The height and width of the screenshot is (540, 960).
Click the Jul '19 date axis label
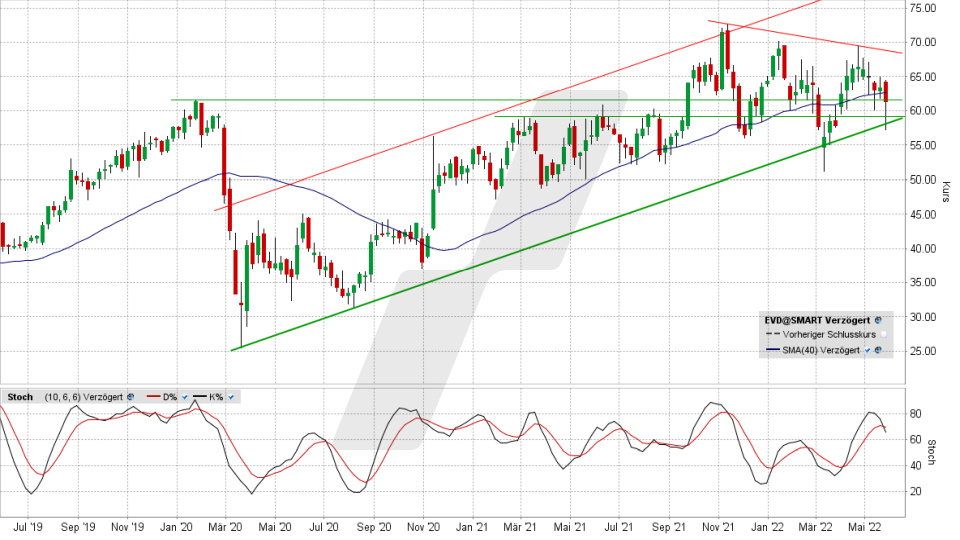pos(28,527)
